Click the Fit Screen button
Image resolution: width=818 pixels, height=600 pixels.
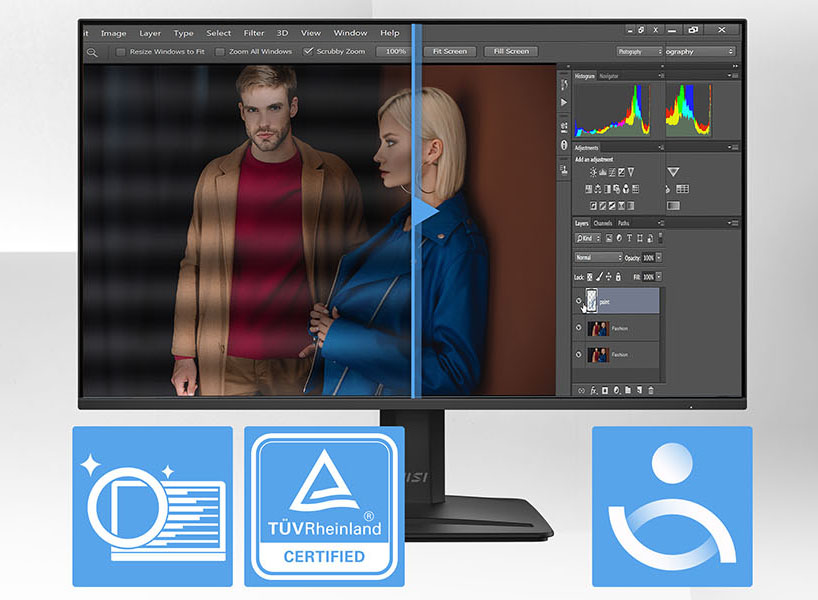[449, 51]
